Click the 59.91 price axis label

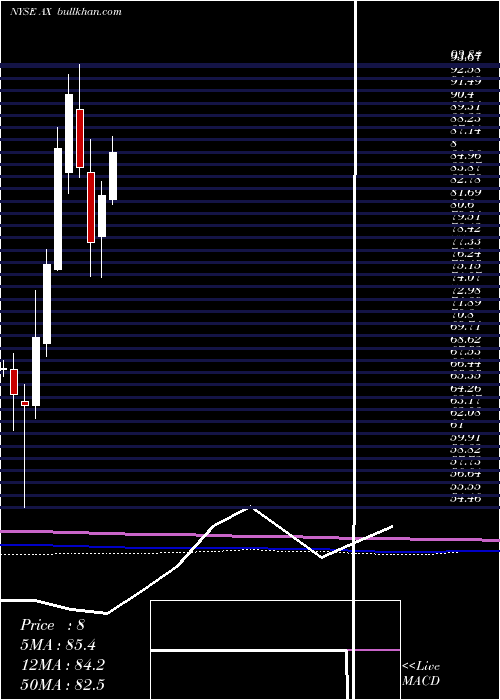point(466,438)
